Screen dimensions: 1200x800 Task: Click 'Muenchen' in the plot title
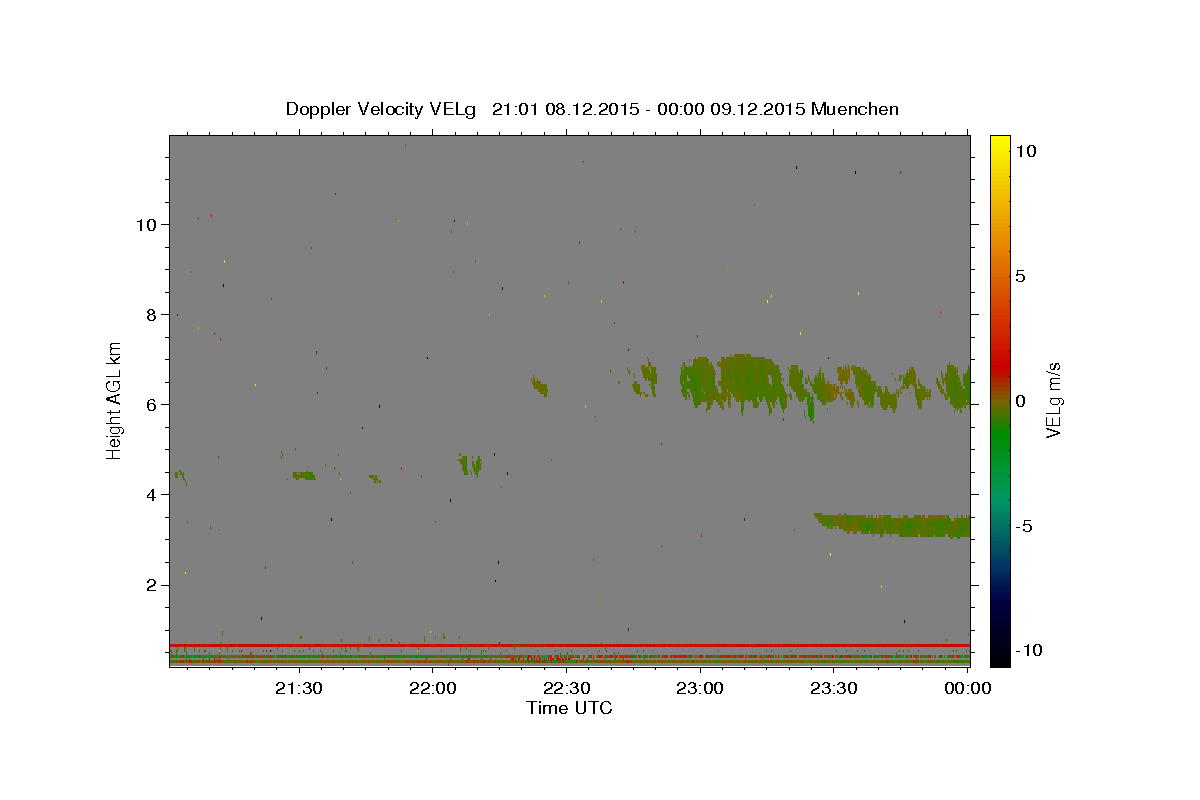click(855, 109)
